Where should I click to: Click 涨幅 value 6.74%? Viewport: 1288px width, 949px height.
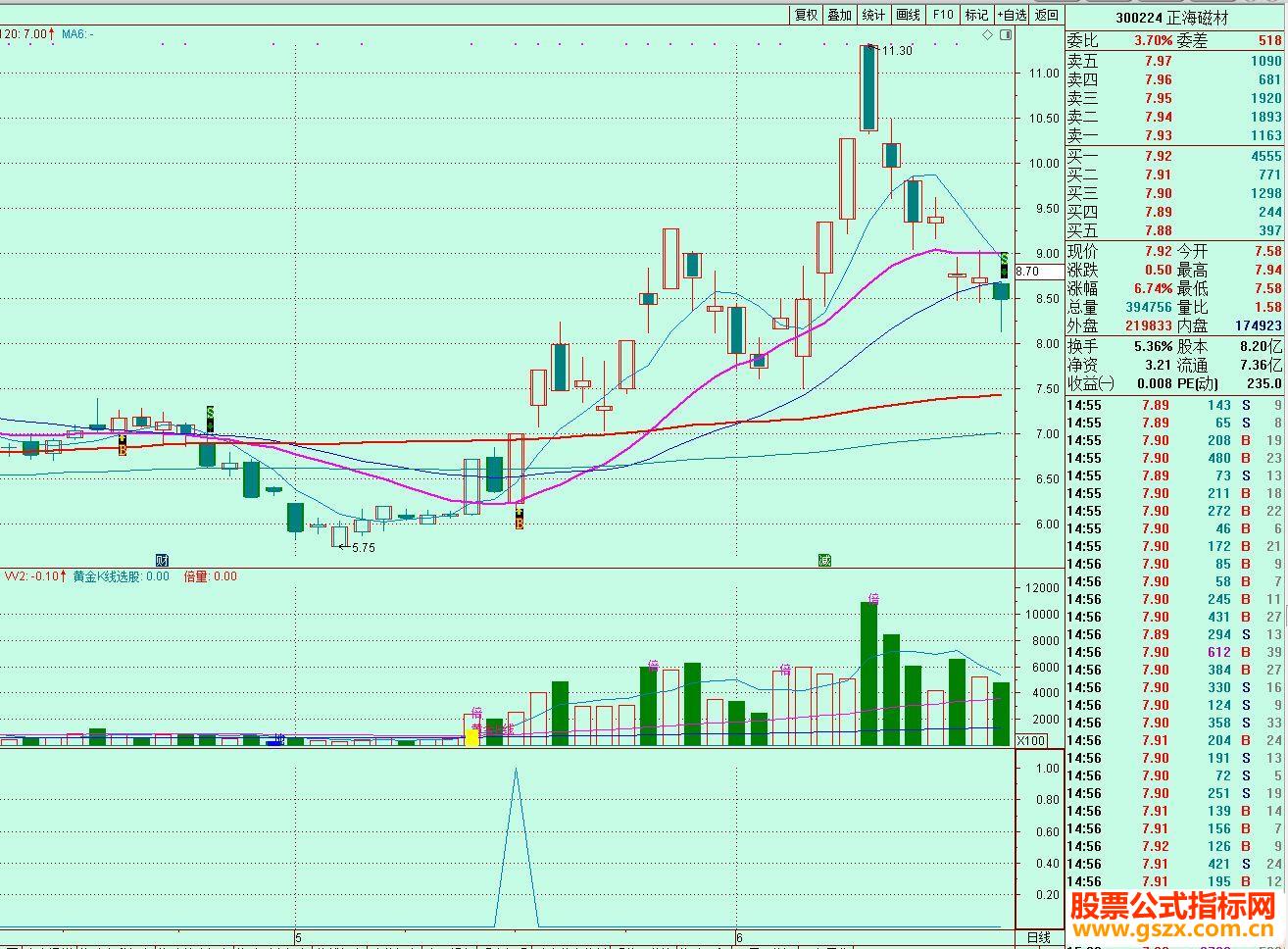1153,288
